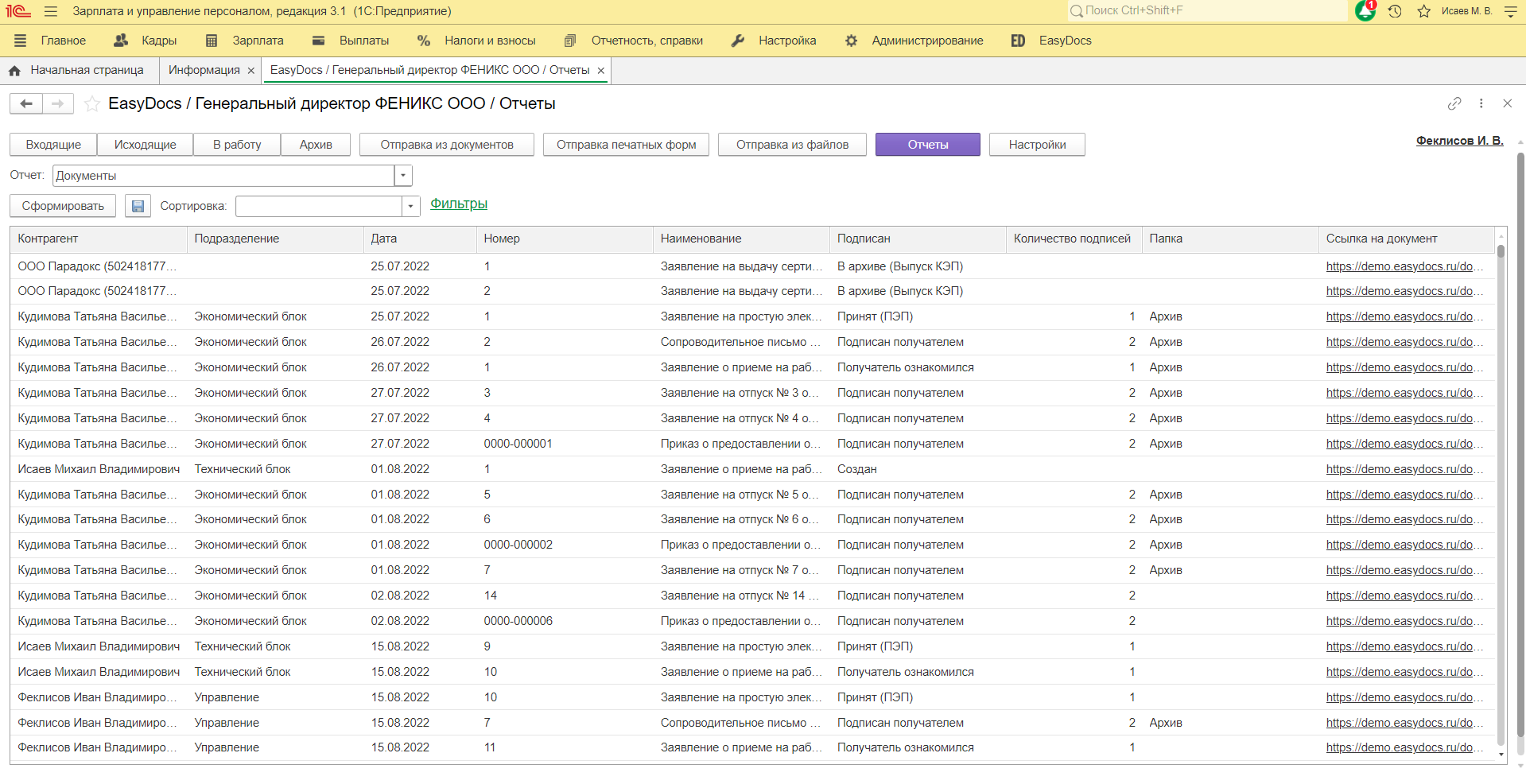Sort by the Ссылка на документ column header

(1407, 239)
